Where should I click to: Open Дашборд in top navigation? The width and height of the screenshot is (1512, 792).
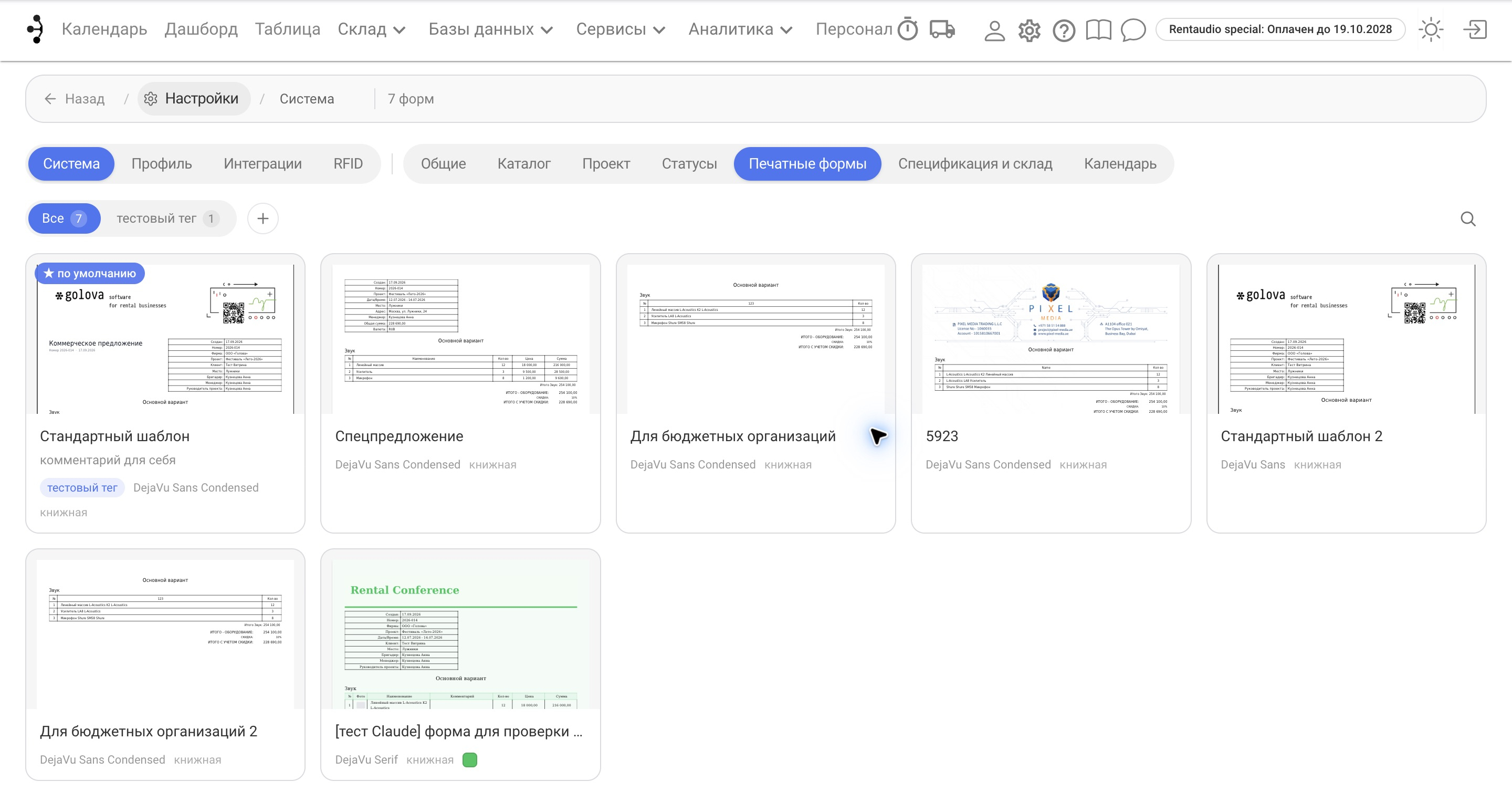click(x=201, y=29)
